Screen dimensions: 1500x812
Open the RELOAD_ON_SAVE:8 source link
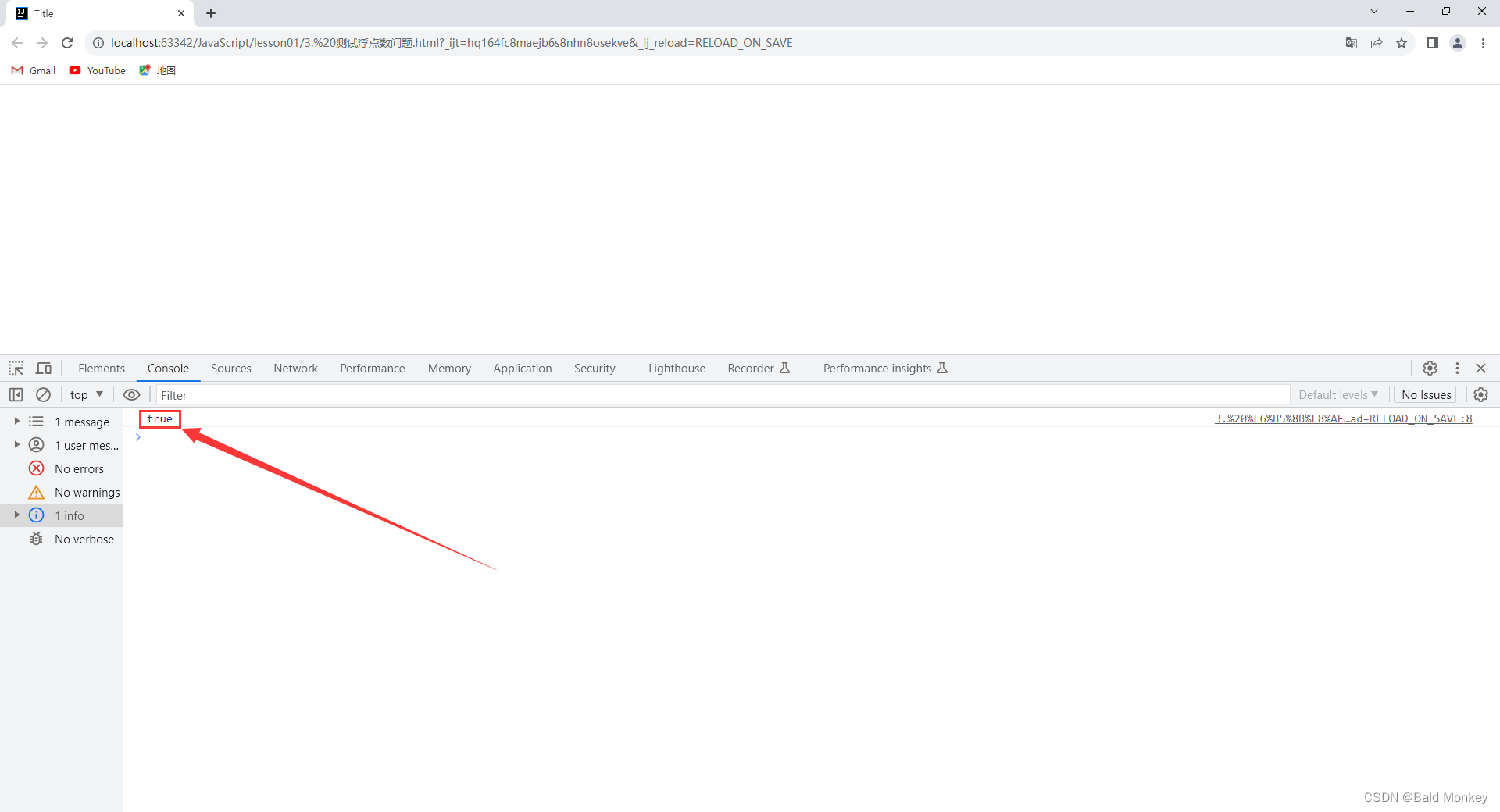point(1343,418)
